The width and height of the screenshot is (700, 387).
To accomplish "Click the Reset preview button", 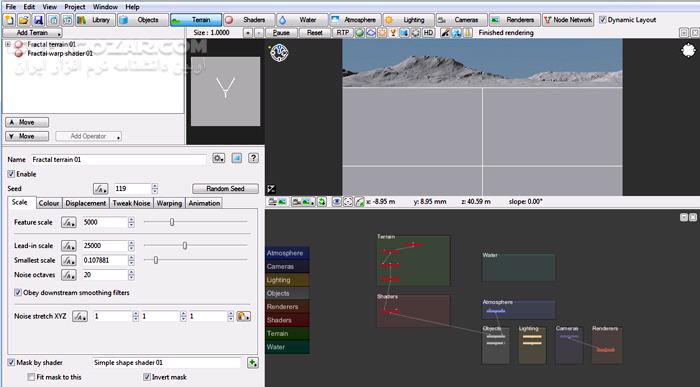I will click(314, 33).
